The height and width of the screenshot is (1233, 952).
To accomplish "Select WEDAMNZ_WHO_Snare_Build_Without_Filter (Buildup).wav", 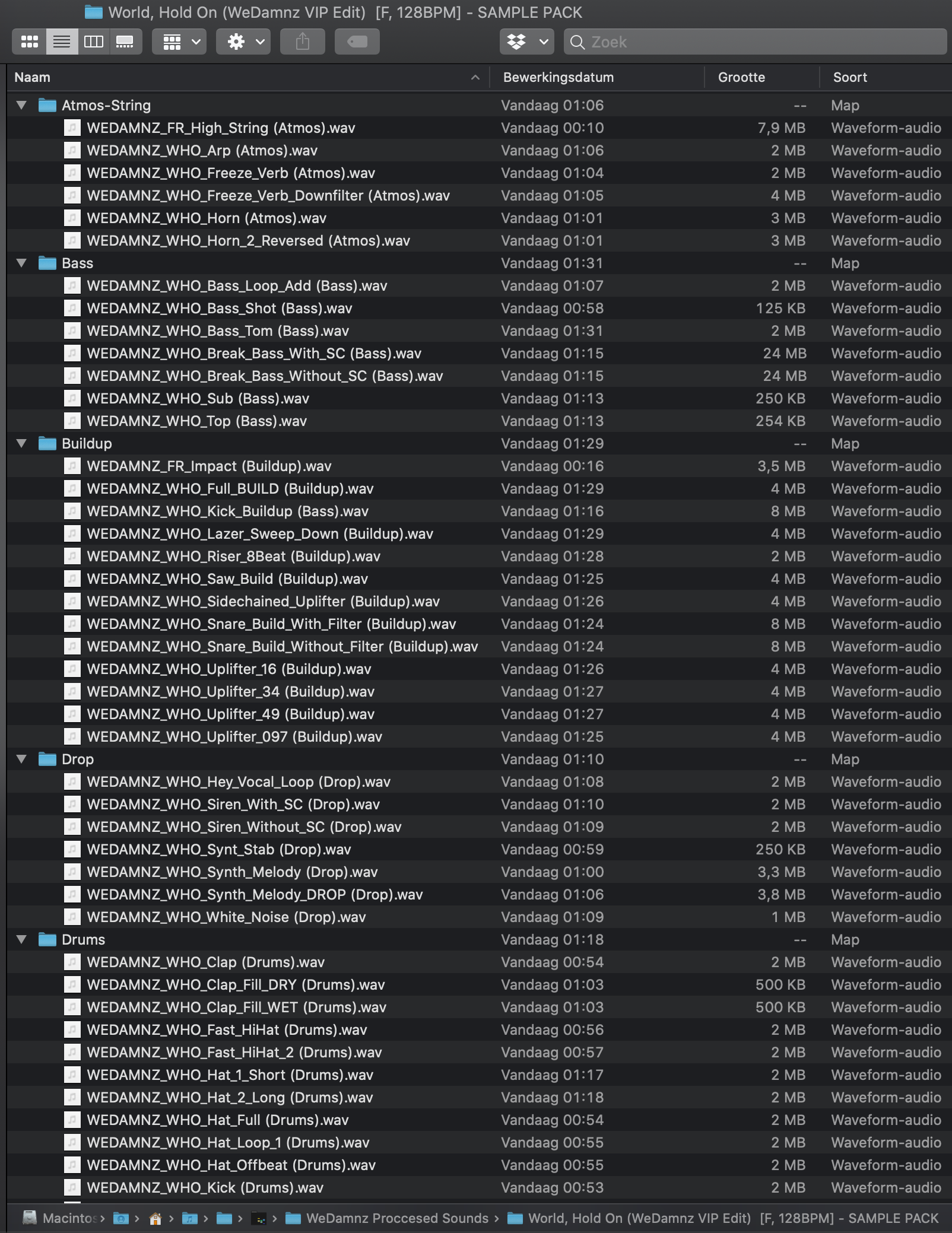I will [x=283, y=646].
